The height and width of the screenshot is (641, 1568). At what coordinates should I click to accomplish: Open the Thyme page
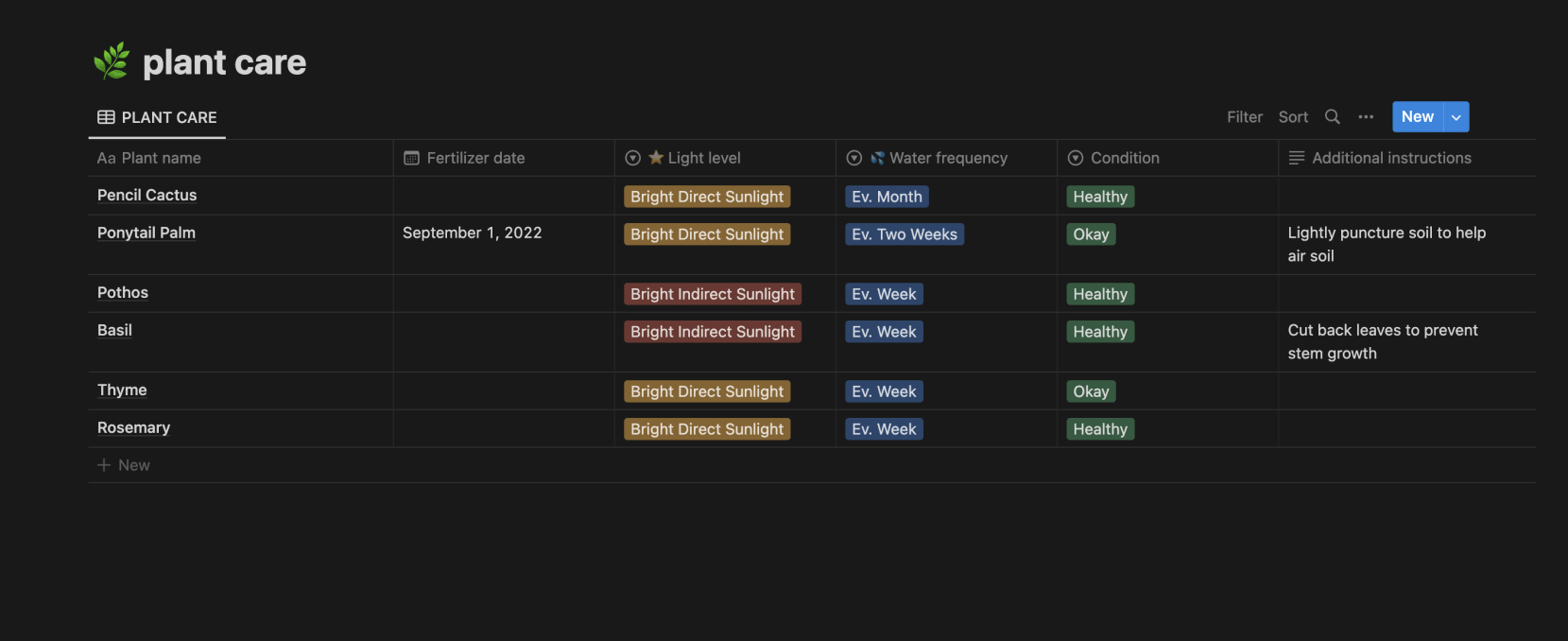(122, 390)
